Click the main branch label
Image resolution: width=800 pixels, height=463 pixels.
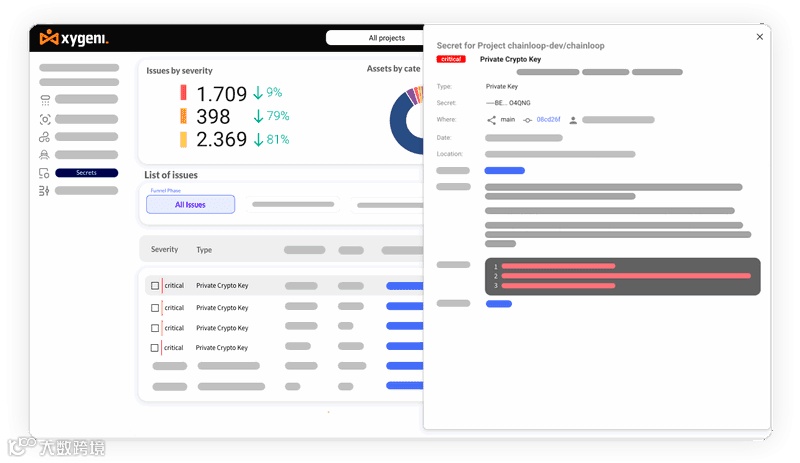[x=508, y=119]
